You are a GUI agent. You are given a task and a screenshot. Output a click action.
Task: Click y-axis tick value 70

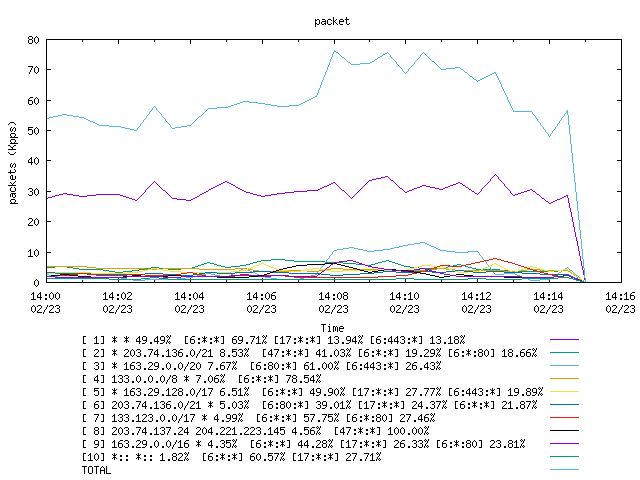(x=33, y=70)
